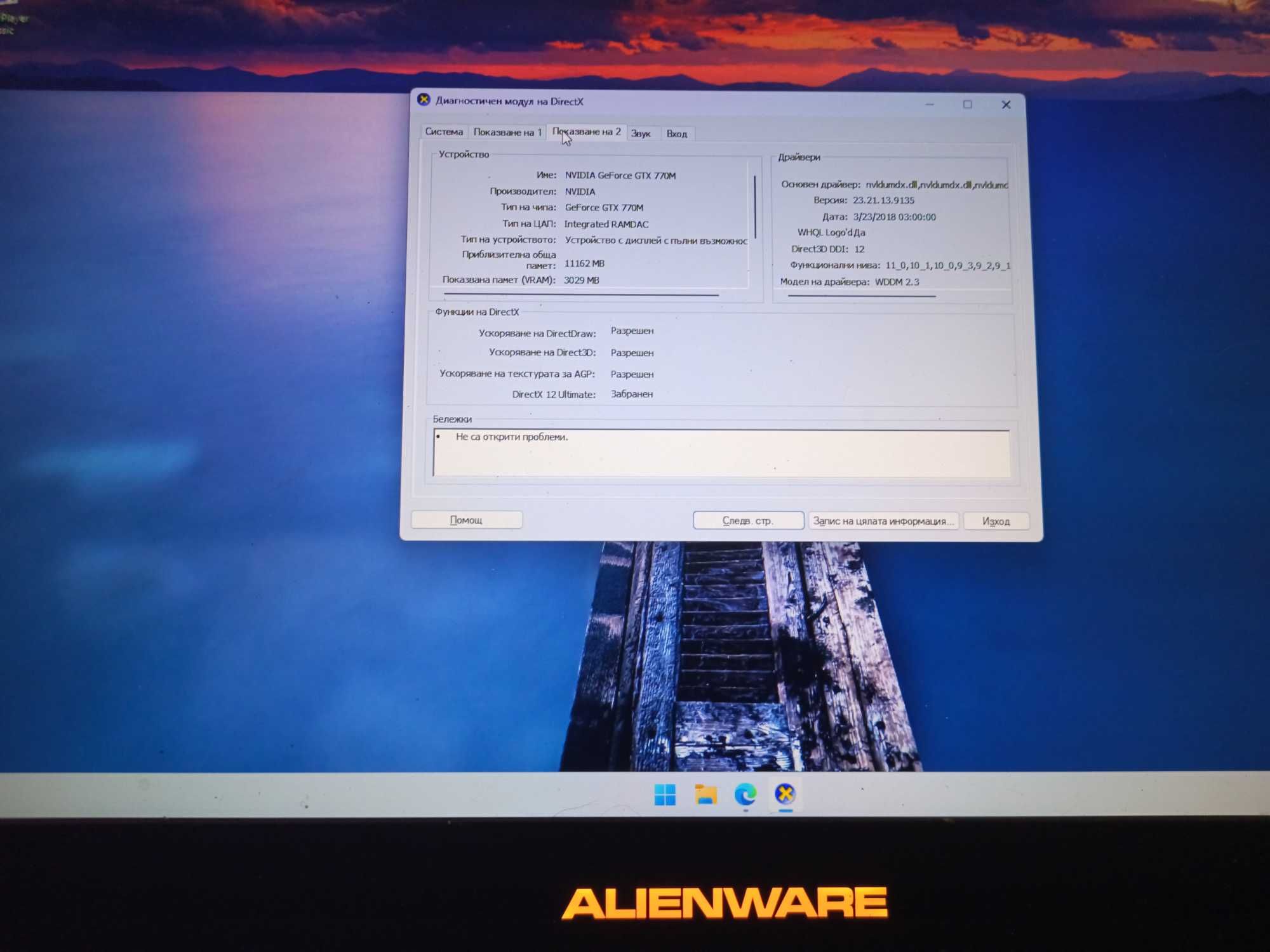Select the Производител value 'NVIDIA'

580,191
